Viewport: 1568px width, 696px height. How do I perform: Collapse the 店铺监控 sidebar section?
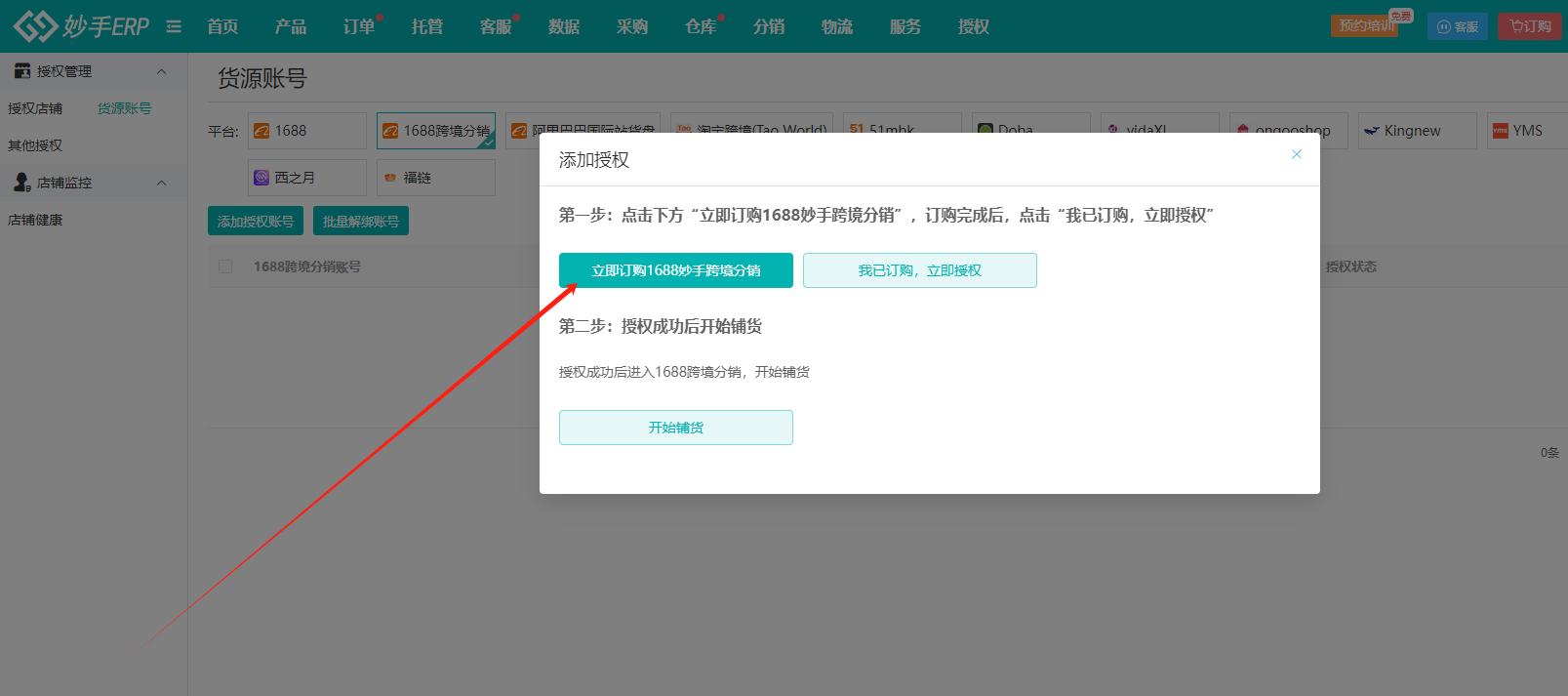[x=162, y=183]
